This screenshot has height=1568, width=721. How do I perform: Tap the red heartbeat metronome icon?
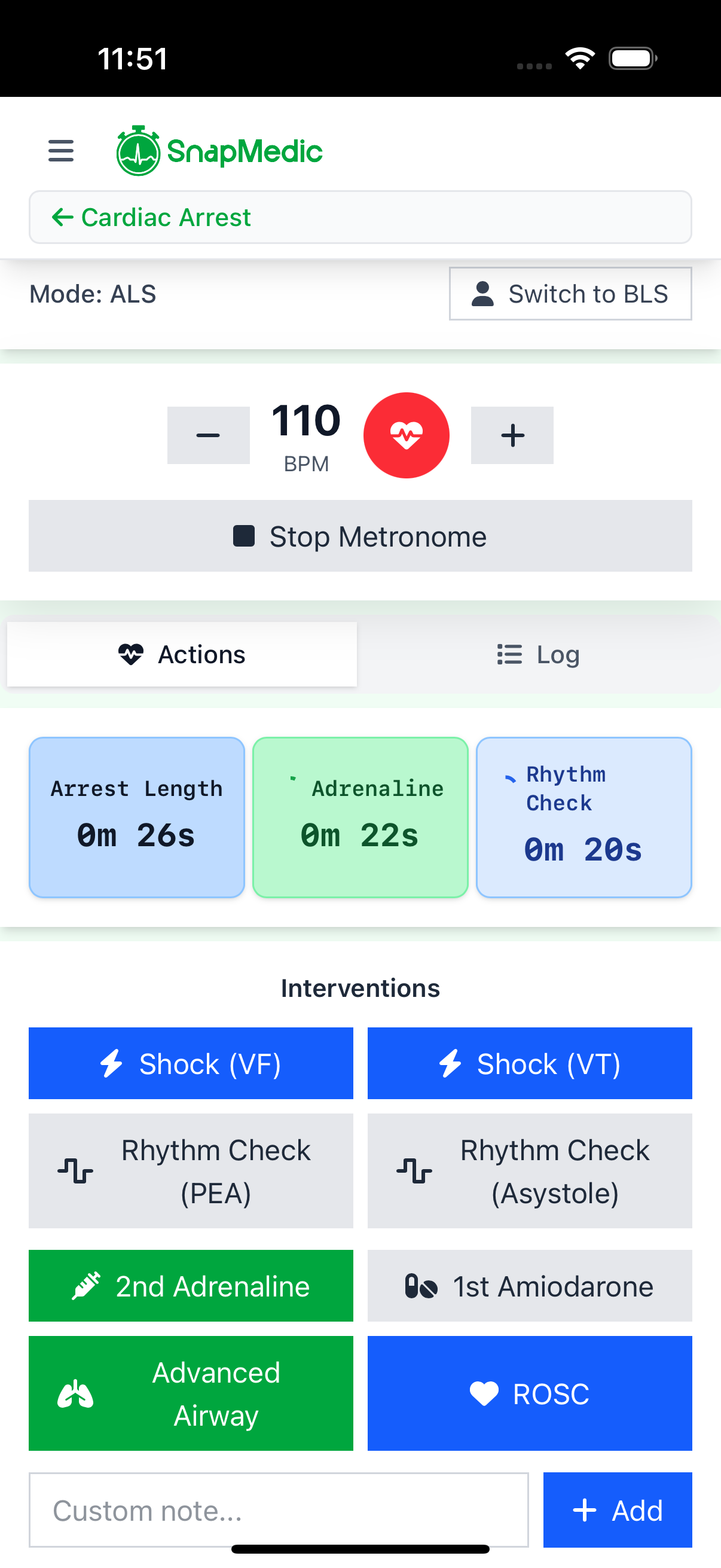pyautogui.click(x=407, y=434)
